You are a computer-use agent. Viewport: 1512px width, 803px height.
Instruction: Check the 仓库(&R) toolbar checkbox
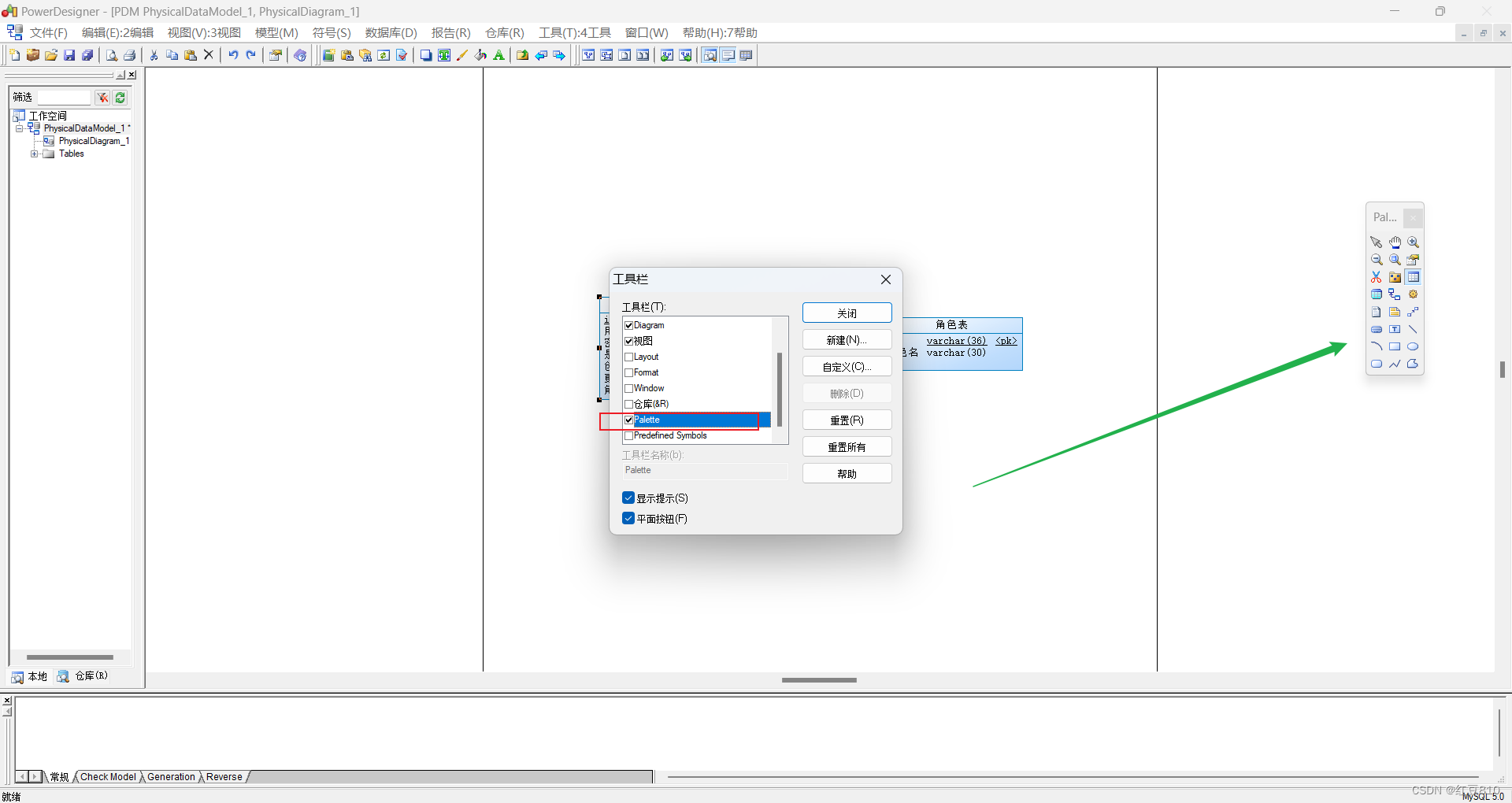point(629,404)
